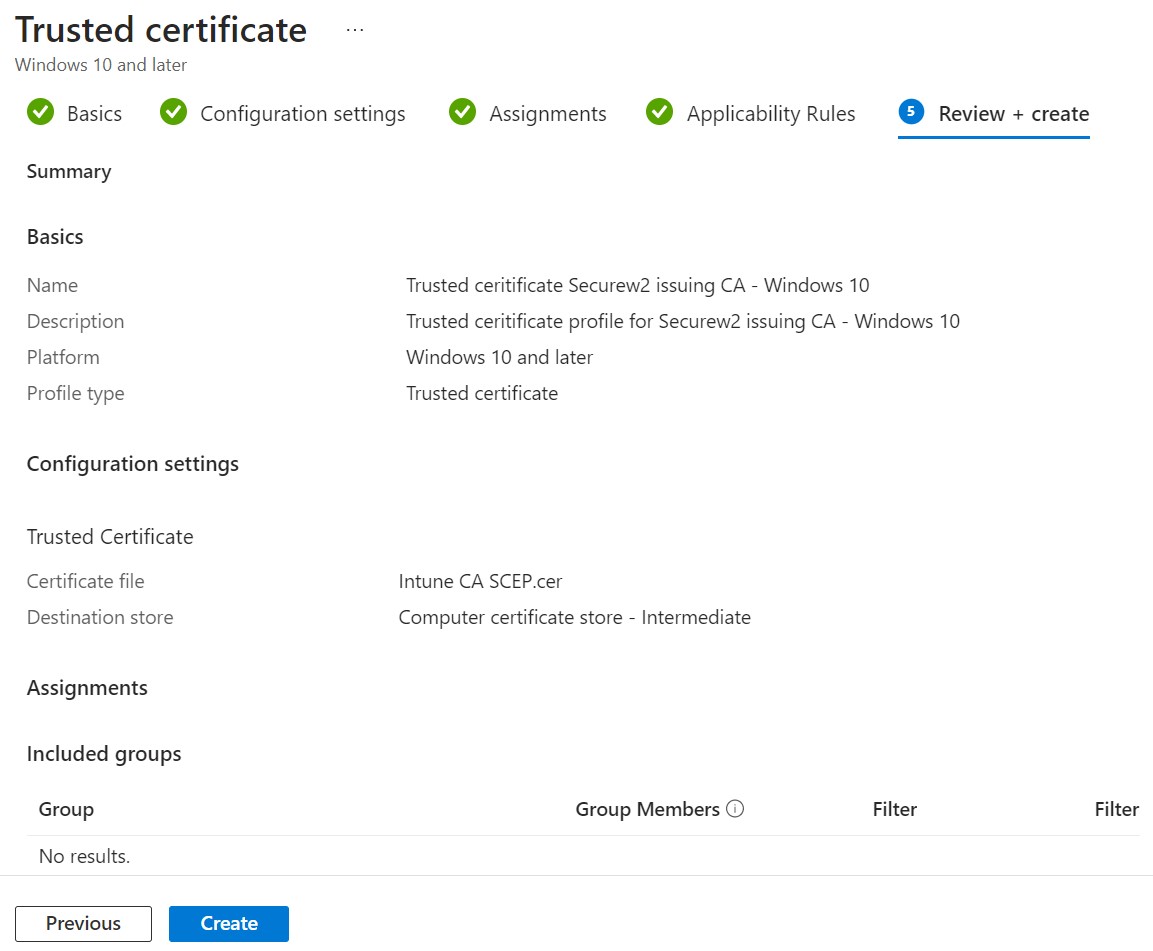Open the Configuration settings tab
Image resolution: width=1153 pixels, height=951 pixels.
pyautogui.click(x=282, y=113)
